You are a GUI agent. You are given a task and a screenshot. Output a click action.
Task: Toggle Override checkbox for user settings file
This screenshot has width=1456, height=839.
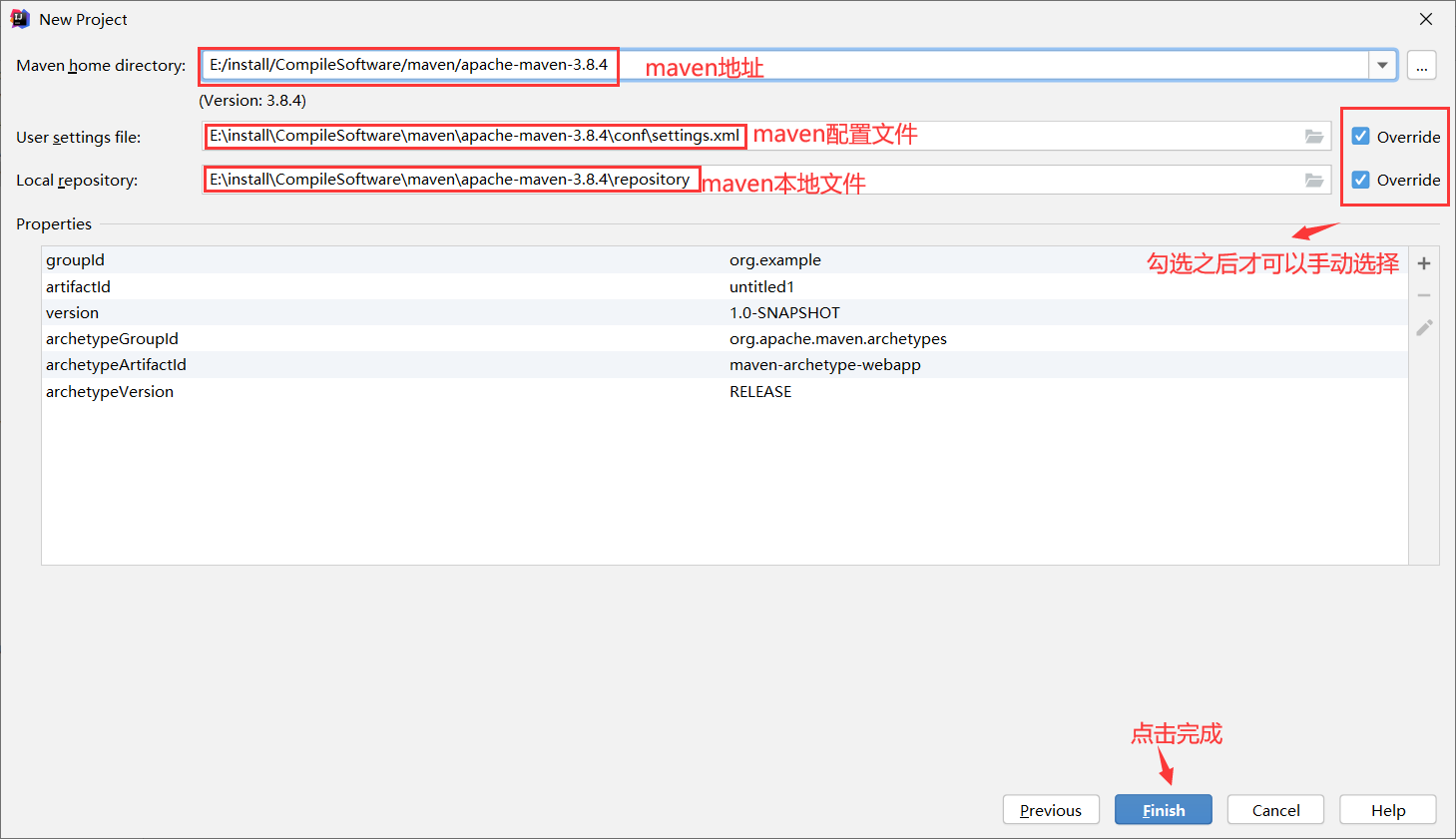pyautogui.click(x=1360, y=137)
